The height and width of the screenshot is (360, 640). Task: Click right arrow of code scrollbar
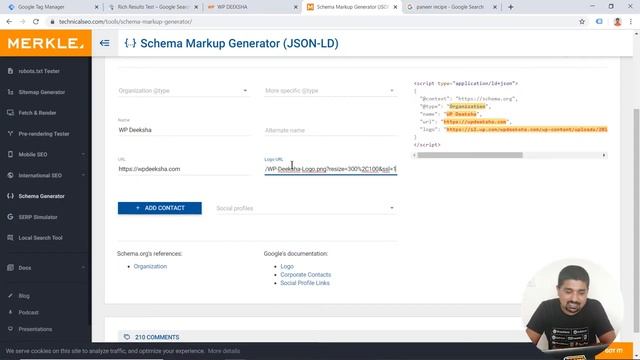pyautogui.click(x=604, y=155)
